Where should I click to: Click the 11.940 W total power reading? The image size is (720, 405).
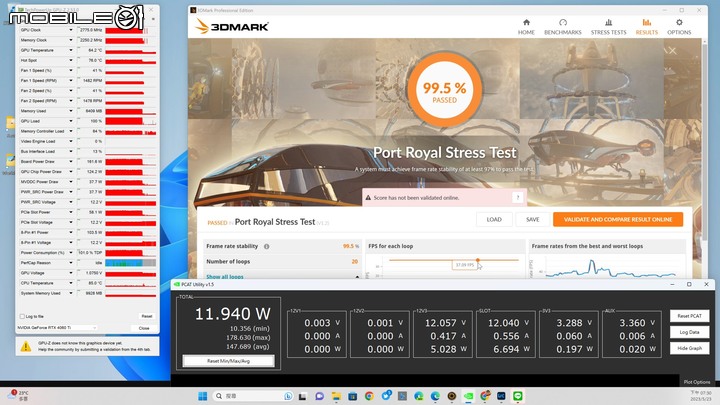[233, 314]
